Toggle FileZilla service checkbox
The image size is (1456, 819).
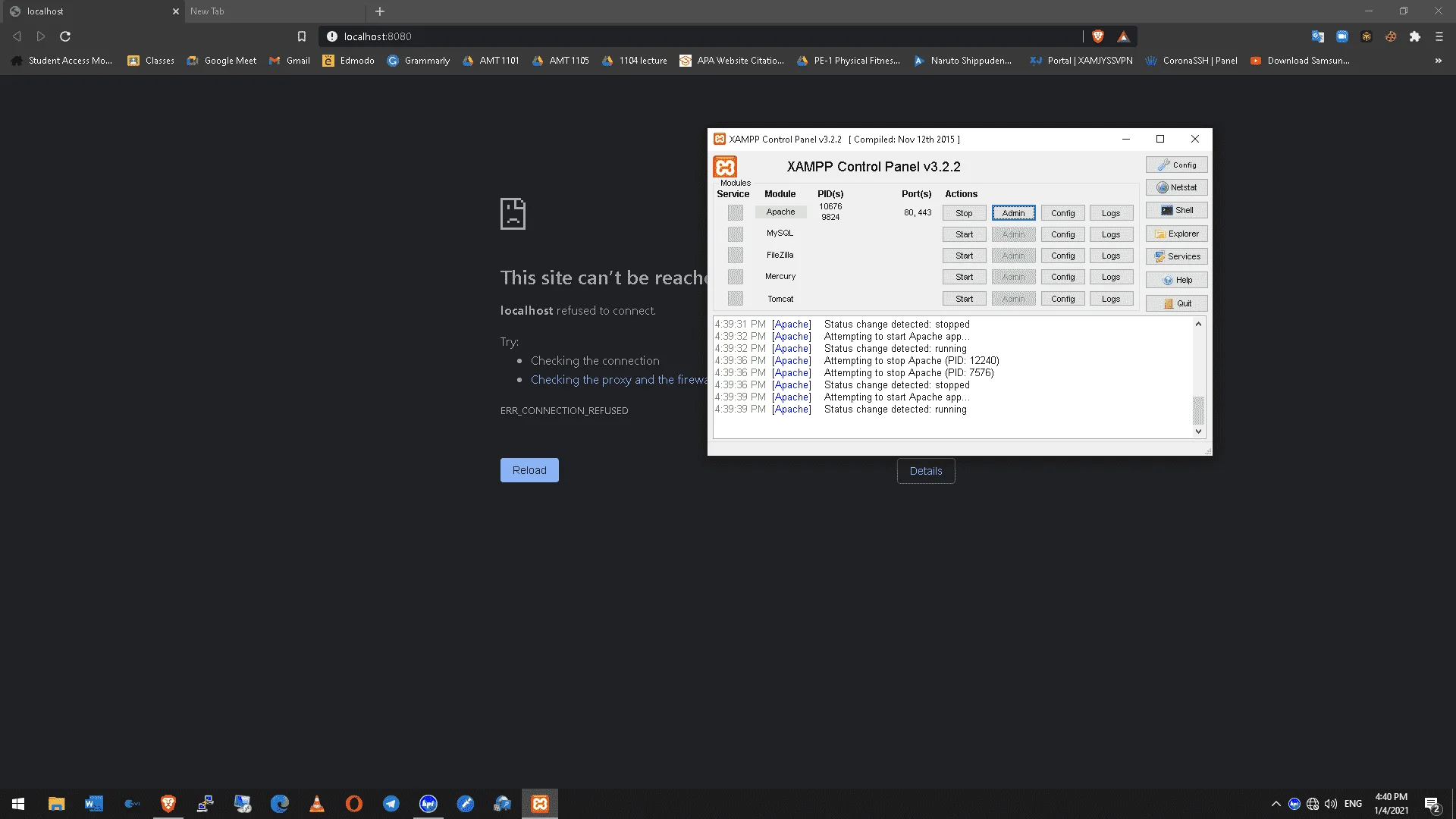point(735,255)
